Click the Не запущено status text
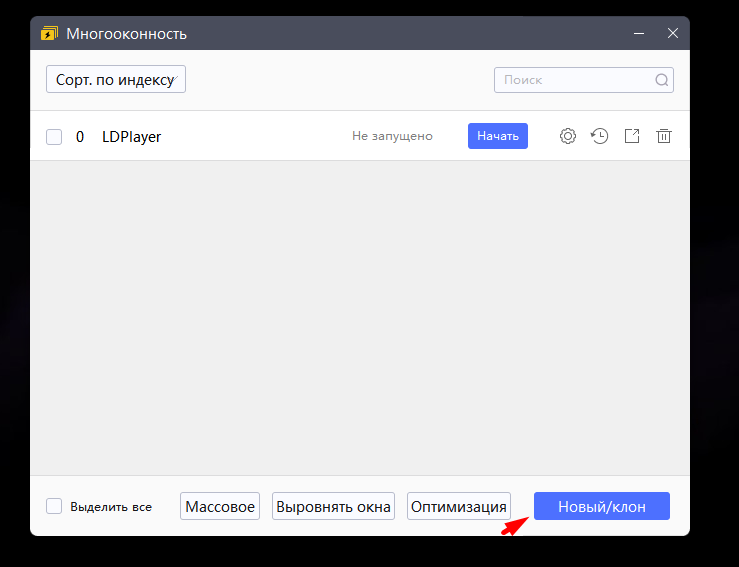Image resolution: width=739 pixels, height=567 pixels. [392, 136]
